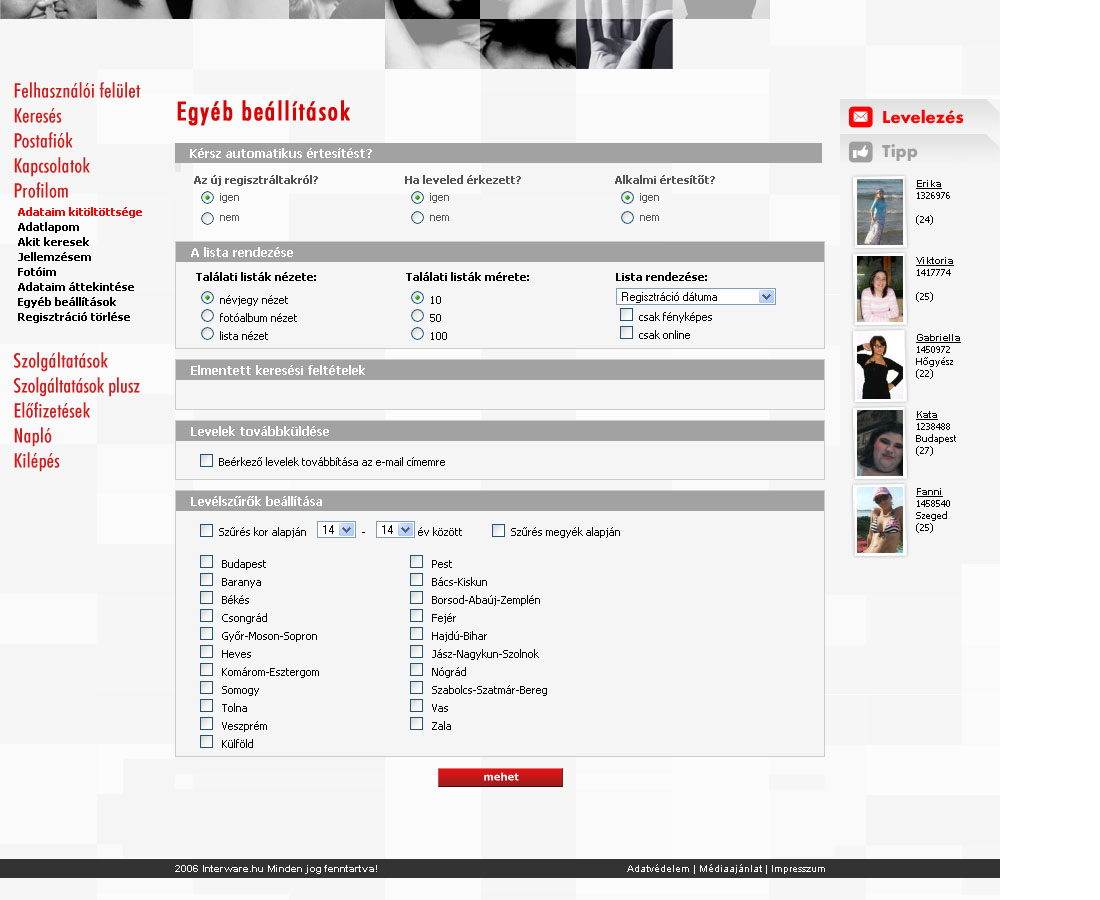
Task: Click the red 'mehet' submit button
Action: [500, 777]
